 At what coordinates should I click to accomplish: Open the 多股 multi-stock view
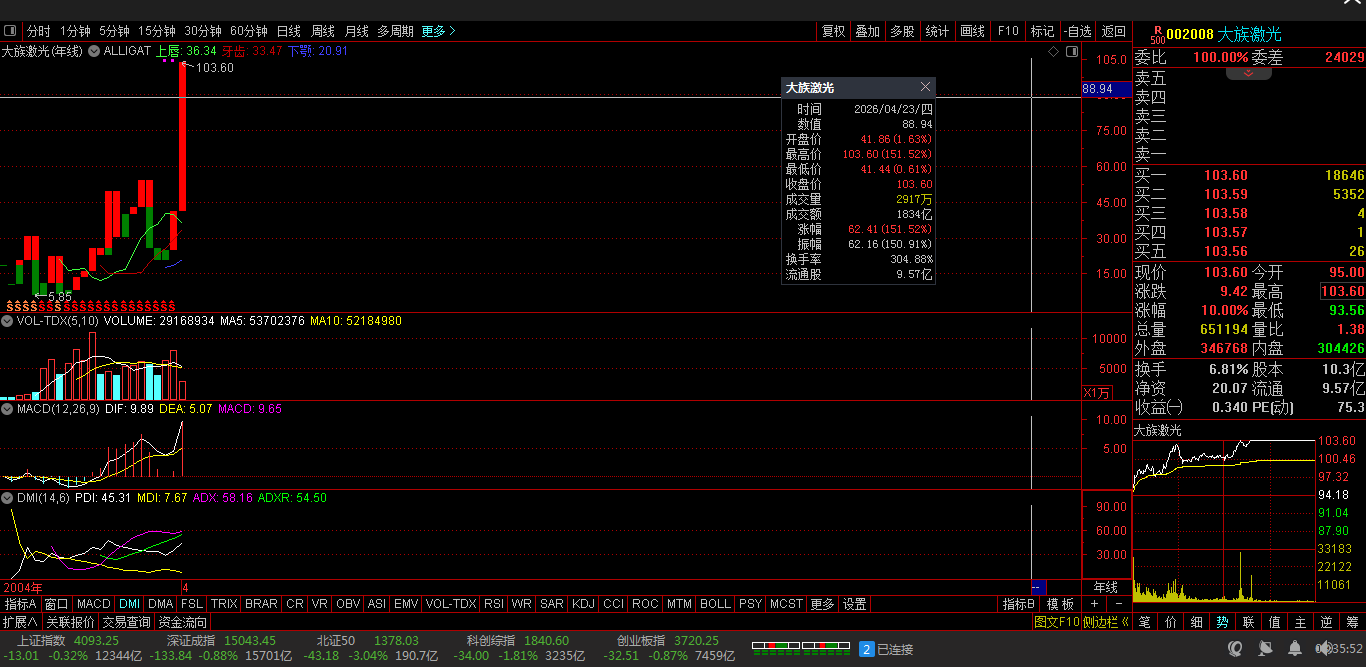(x=902, y=31)
